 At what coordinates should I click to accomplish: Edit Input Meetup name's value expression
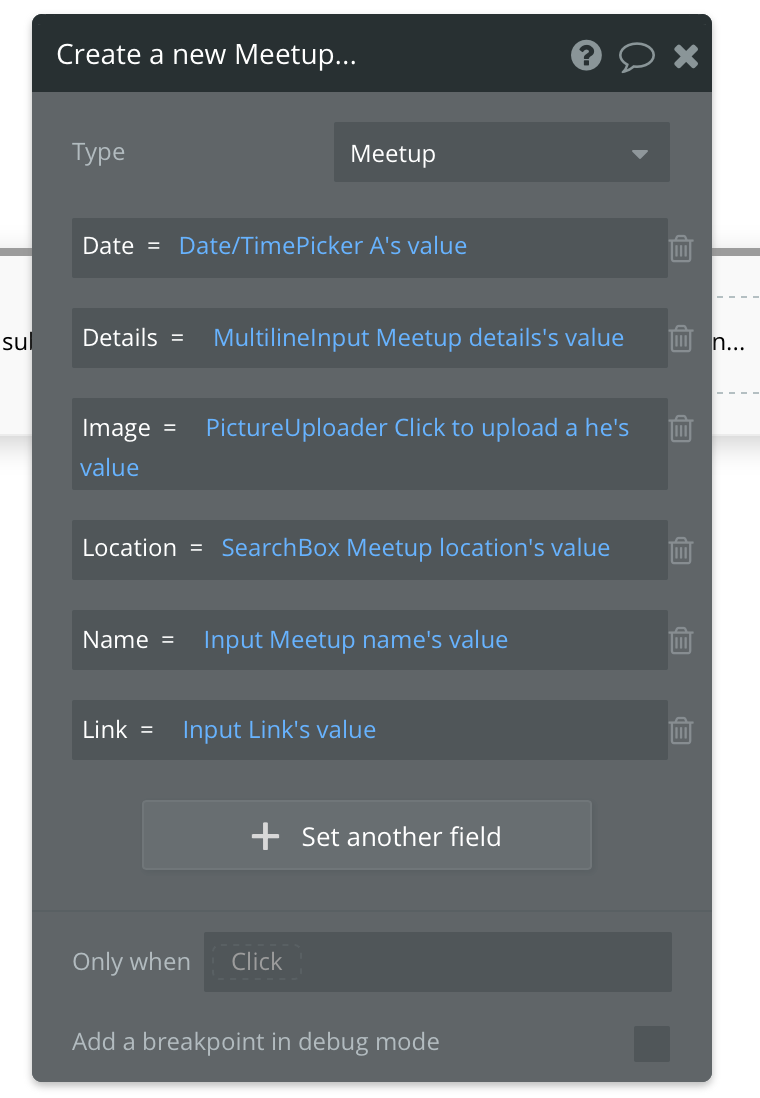[x=355, y=640]
